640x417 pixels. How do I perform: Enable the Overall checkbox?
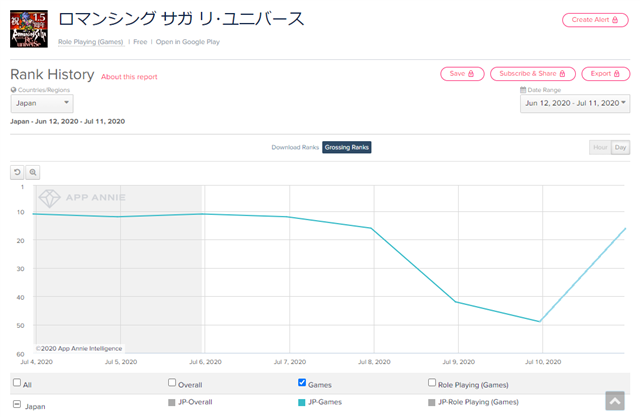(x=172, y=383)
